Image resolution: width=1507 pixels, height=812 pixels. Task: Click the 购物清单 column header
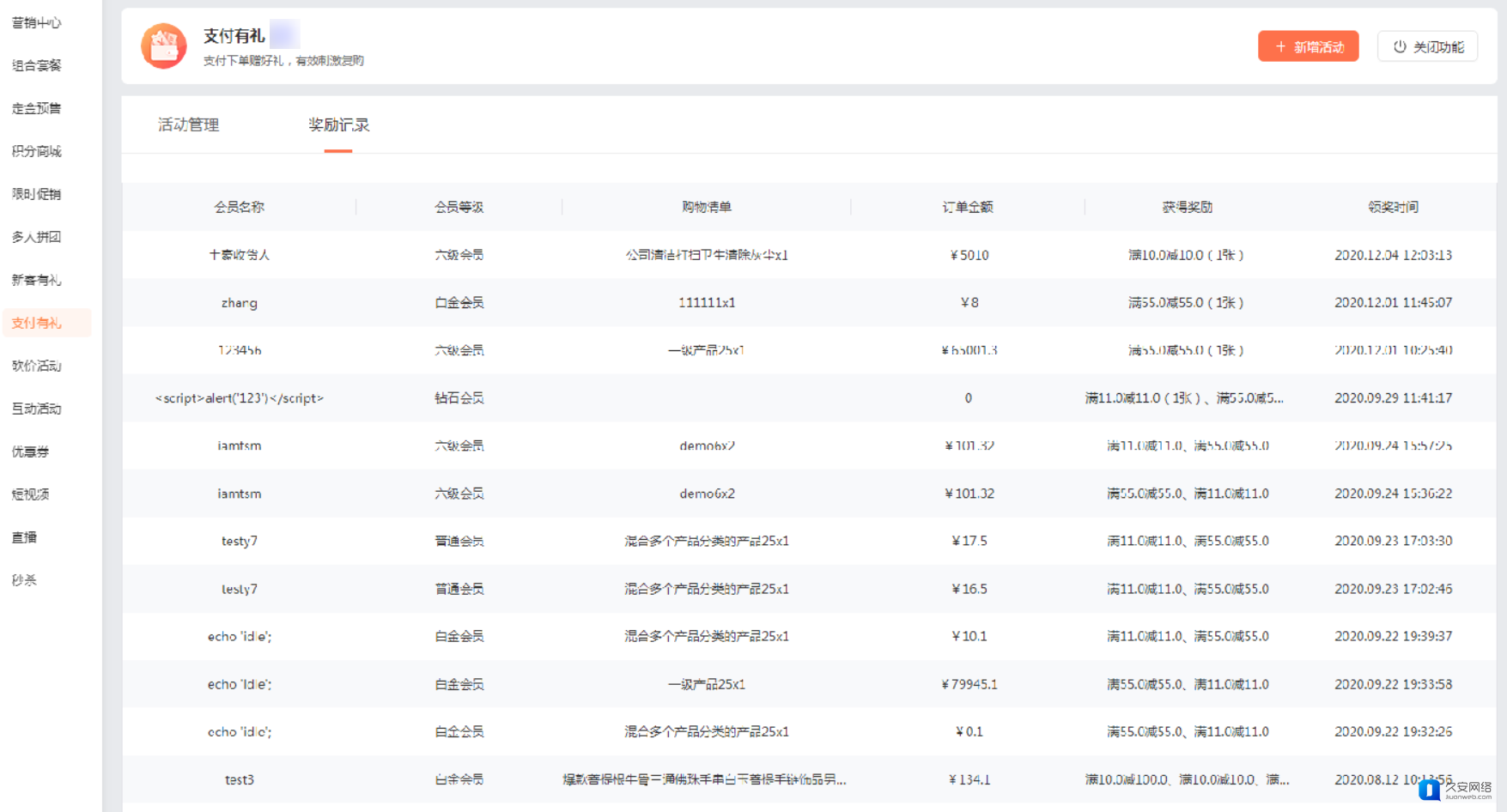(707, 207)
